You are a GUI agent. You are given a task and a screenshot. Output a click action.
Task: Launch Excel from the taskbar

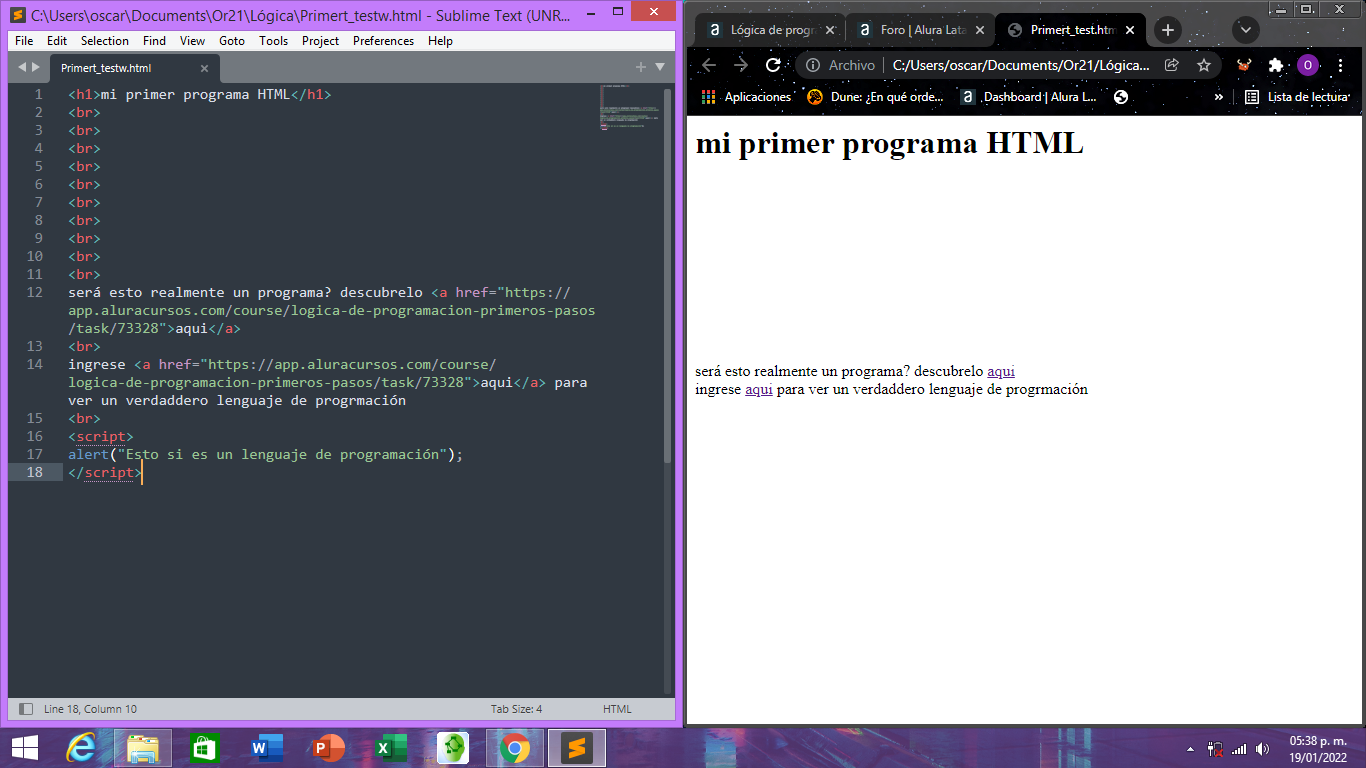click(x=391, y=748)
